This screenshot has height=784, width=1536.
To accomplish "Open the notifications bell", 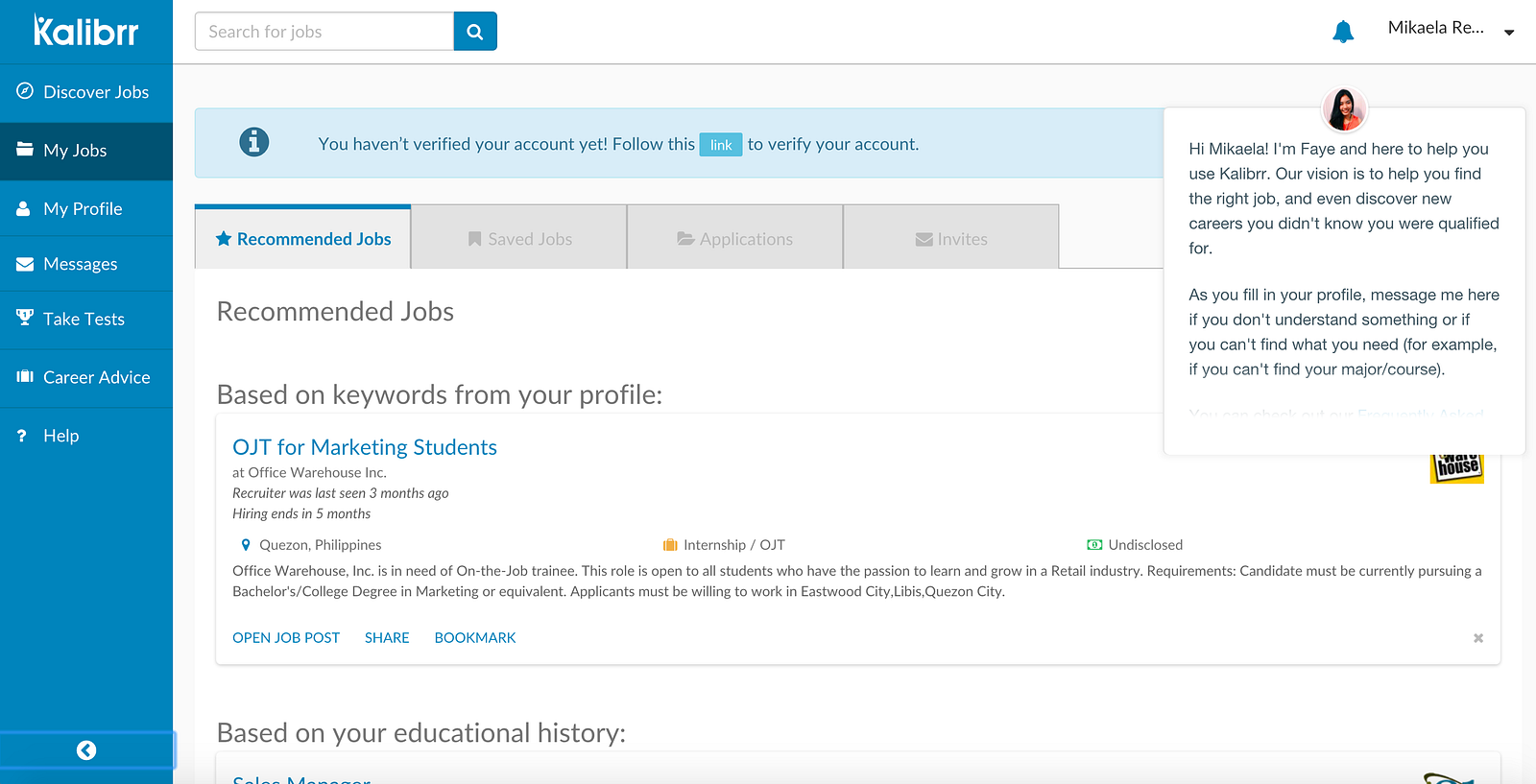I will point(1343,32).
